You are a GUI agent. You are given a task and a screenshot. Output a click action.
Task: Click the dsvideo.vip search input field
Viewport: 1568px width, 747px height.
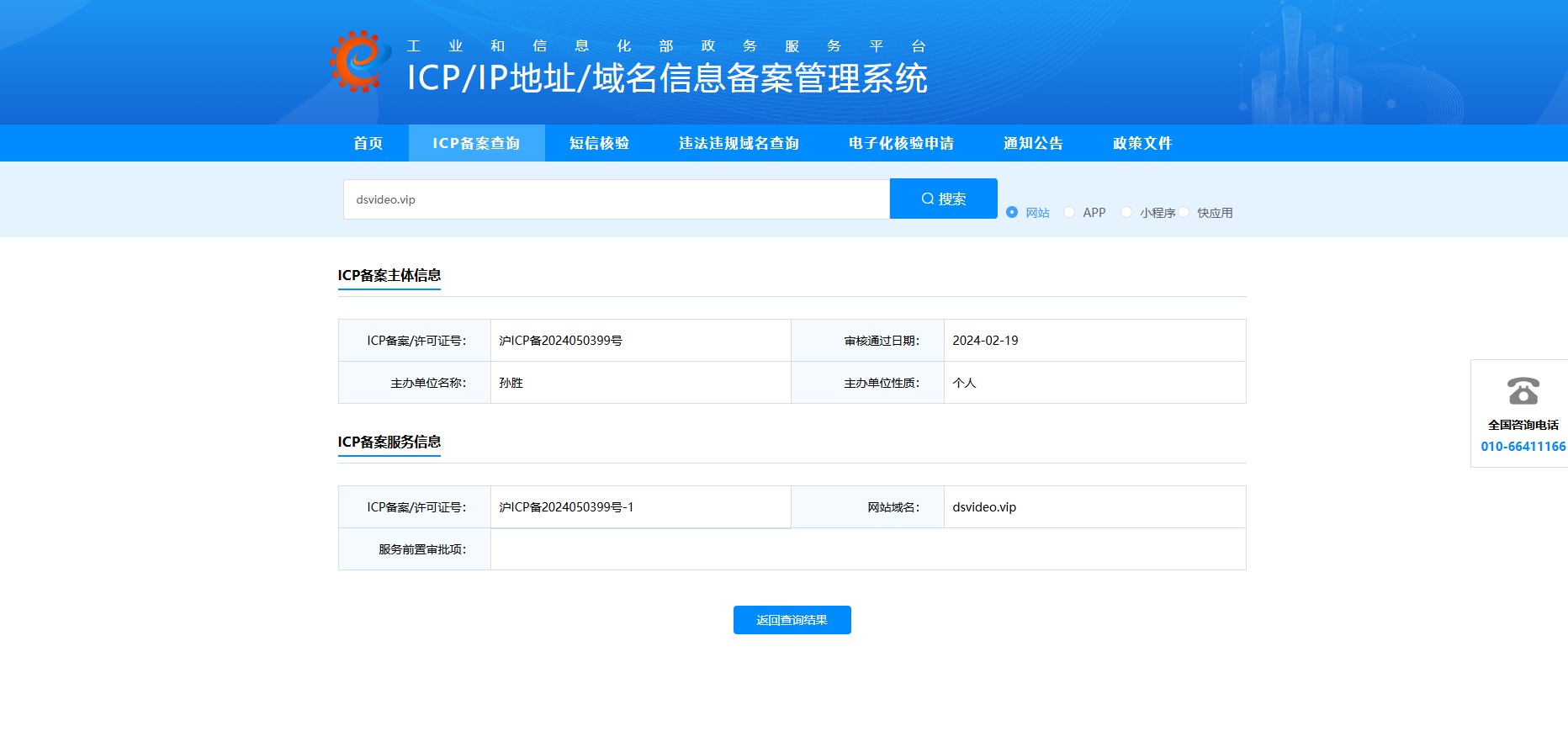point(617,199)
